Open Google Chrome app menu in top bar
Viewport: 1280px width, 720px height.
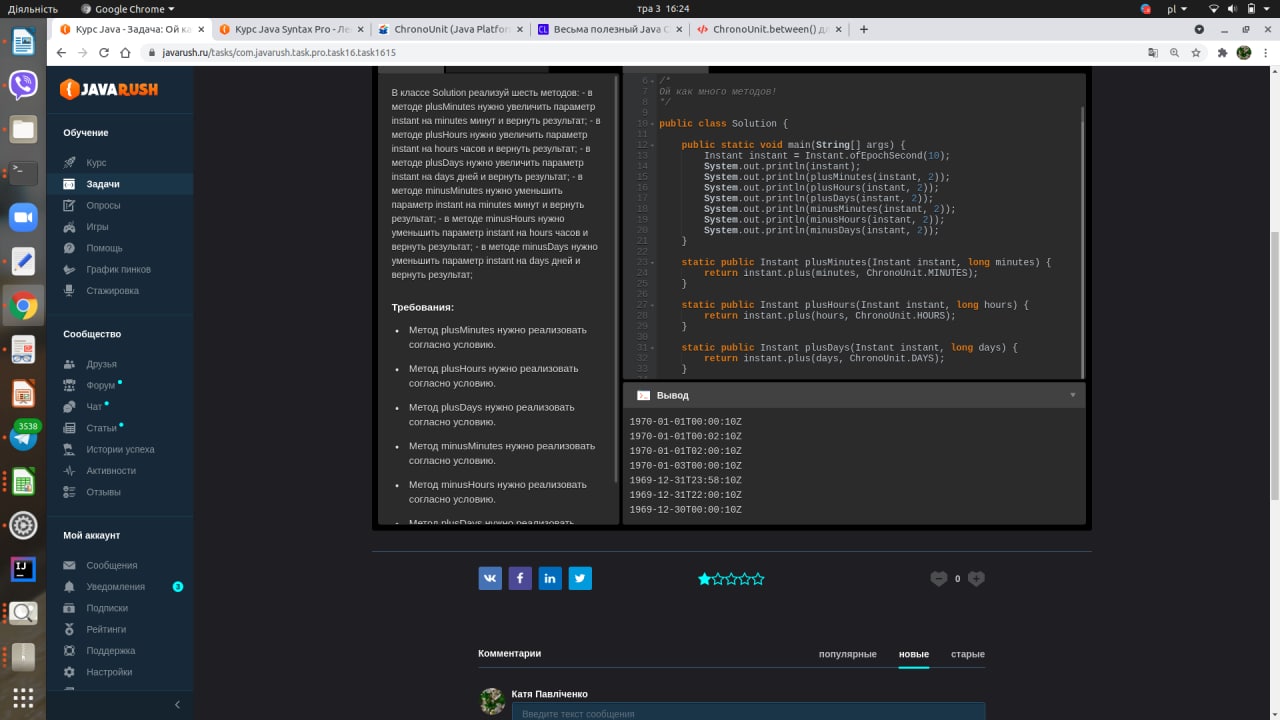[127, 9]
